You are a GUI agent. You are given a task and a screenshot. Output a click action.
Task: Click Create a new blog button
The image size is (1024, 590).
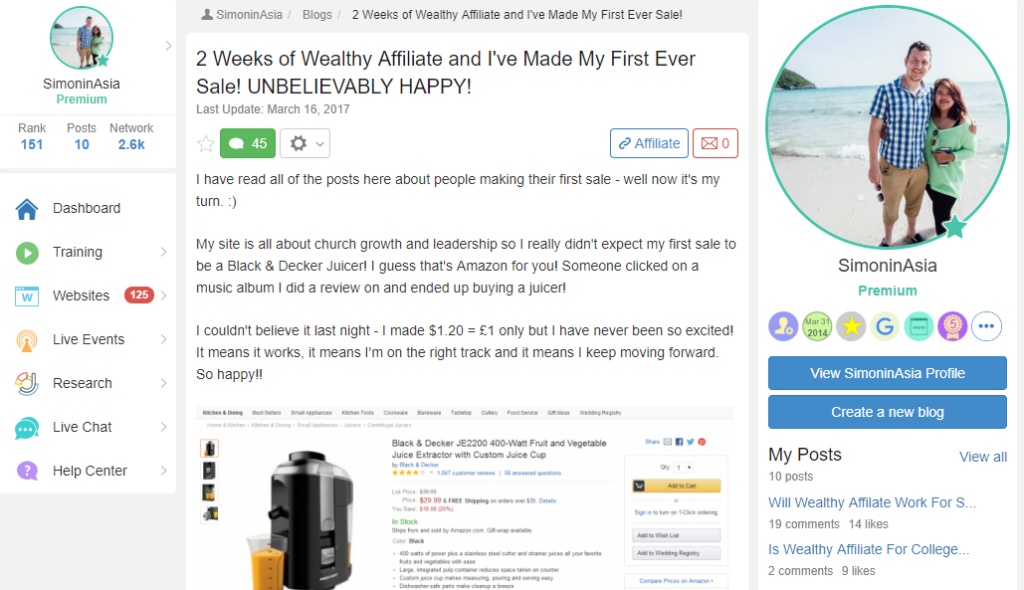tap(887, 412)
